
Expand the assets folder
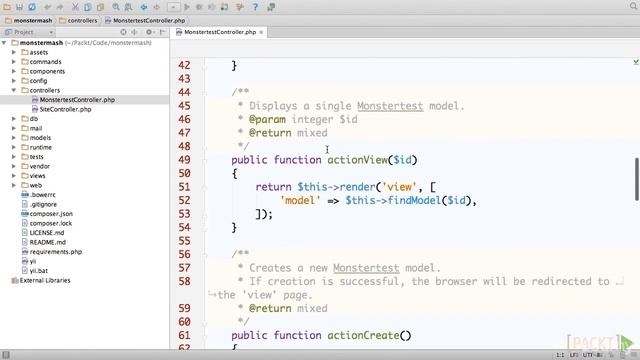click(14, 52)
